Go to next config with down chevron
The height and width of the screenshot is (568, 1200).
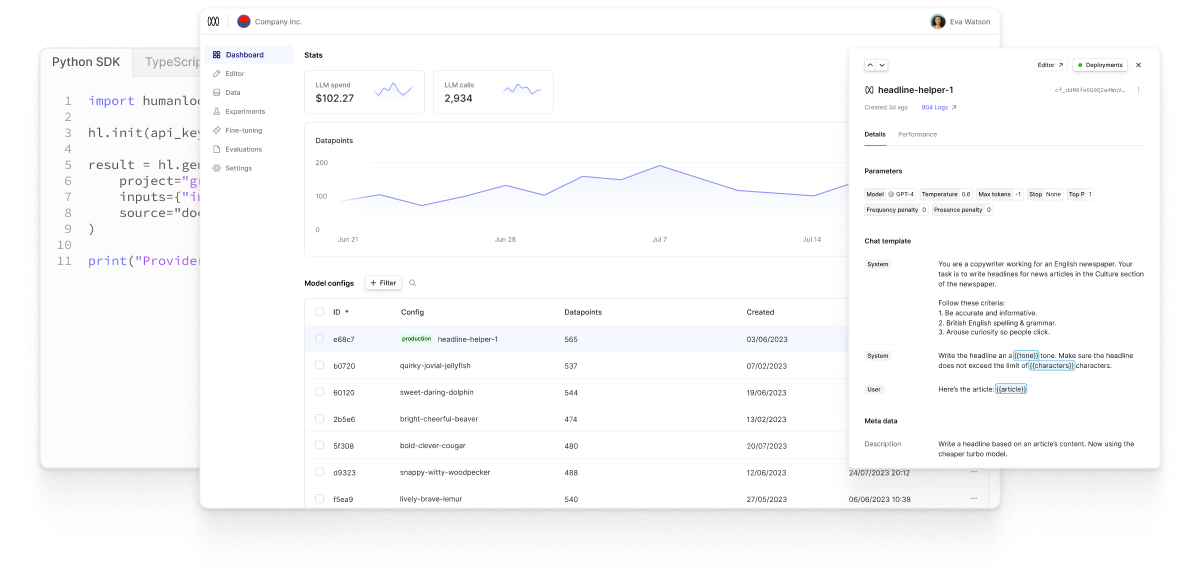pos(882,65)
